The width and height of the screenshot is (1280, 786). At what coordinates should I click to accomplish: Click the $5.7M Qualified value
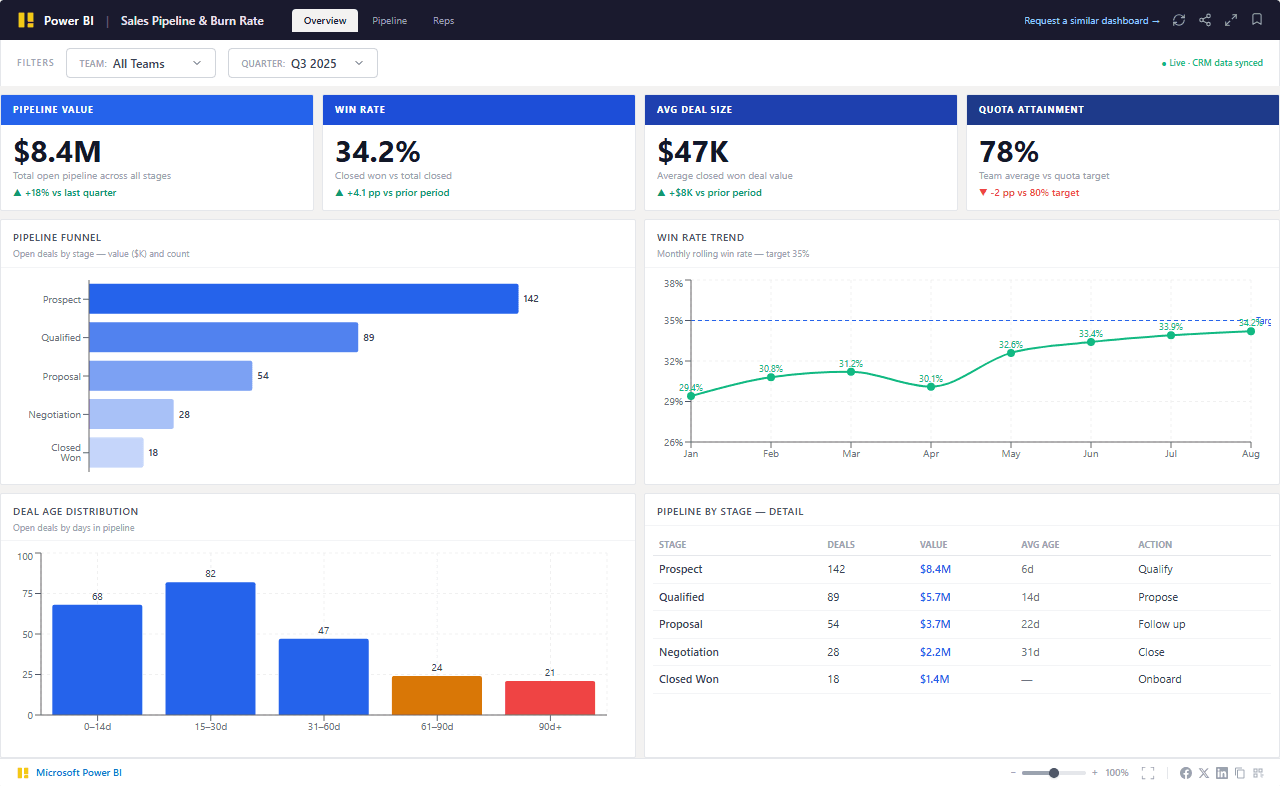coord(935,597)
